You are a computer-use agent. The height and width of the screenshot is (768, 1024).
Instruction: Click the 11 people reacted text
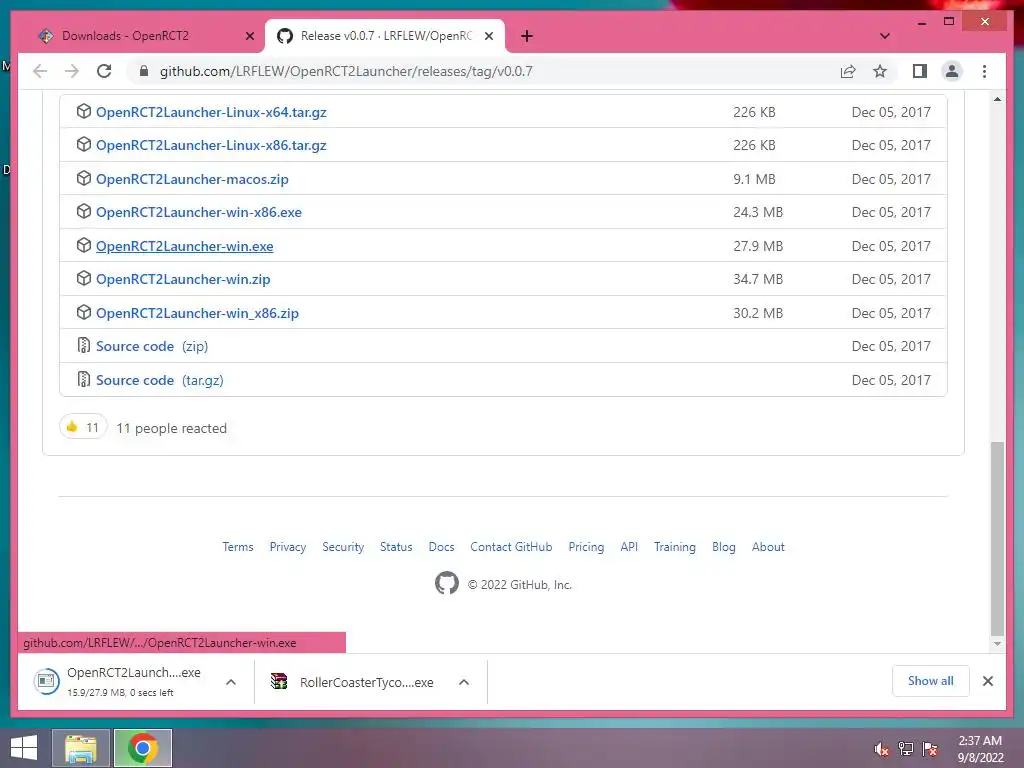171,428
